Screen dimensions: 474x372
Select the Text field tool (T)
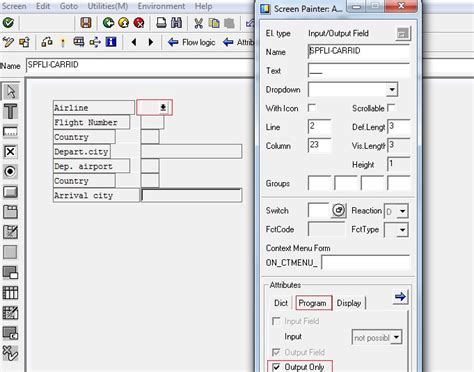[10, 111]
